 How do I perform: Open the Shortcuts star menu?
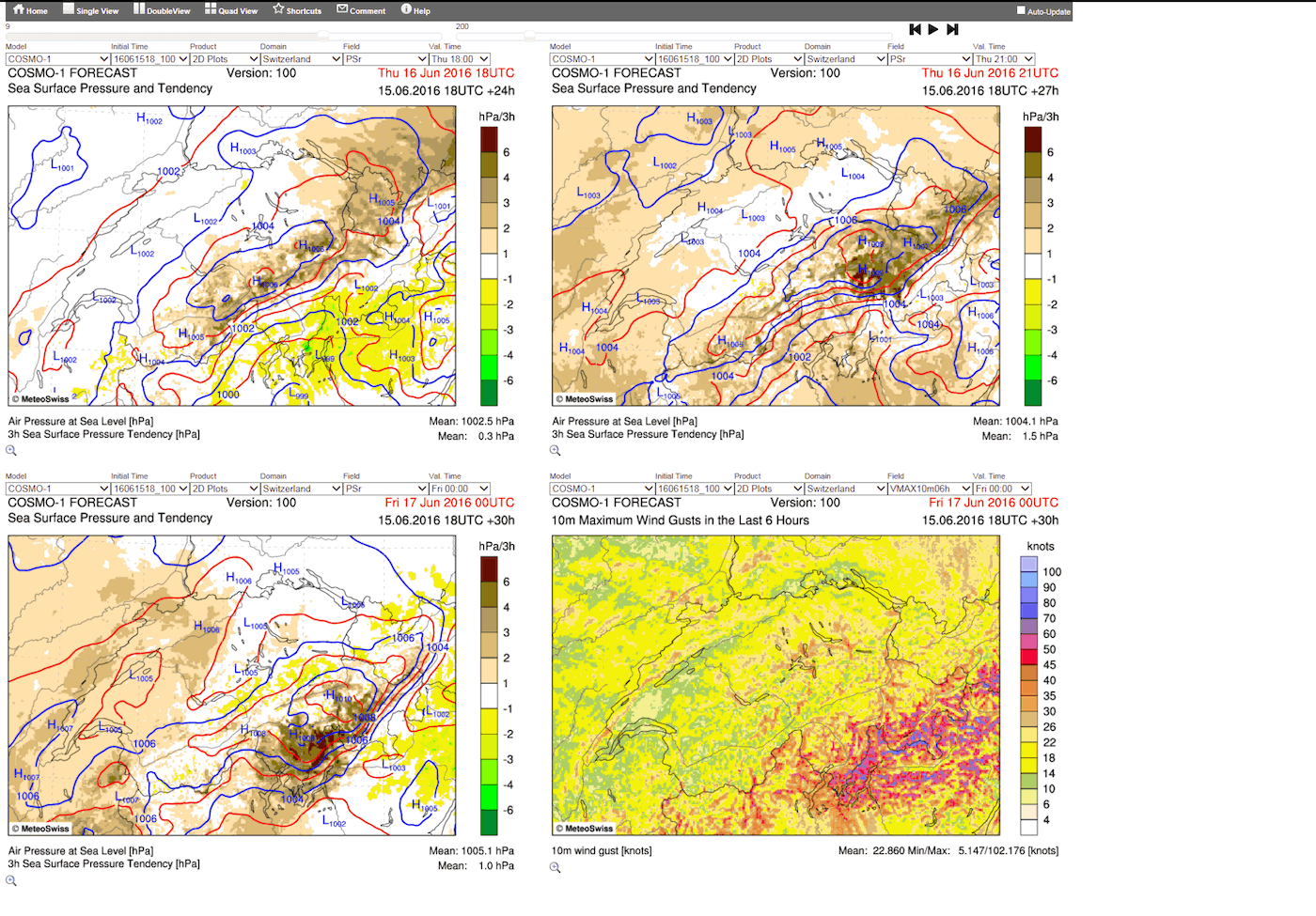297,10
